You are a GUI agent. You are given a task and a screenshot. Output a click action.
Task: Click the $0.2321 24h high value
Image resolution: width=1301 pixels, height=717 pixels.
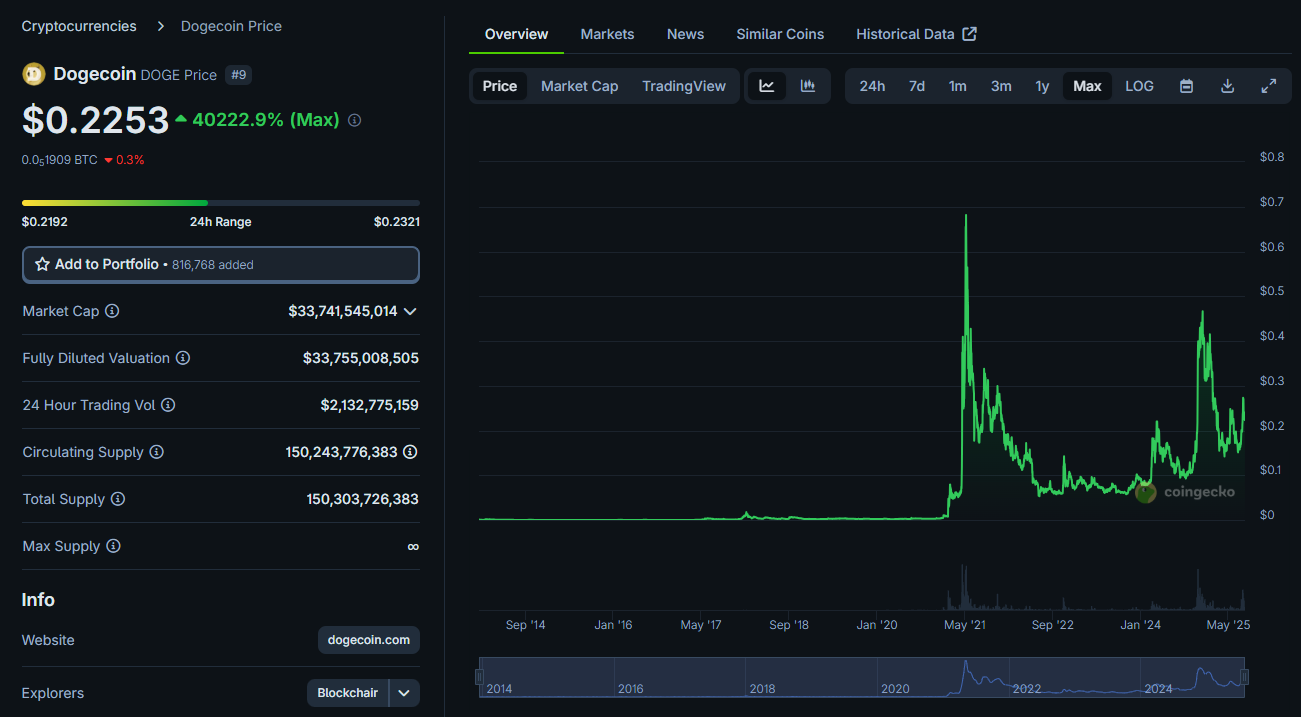[x=397, y=222]
